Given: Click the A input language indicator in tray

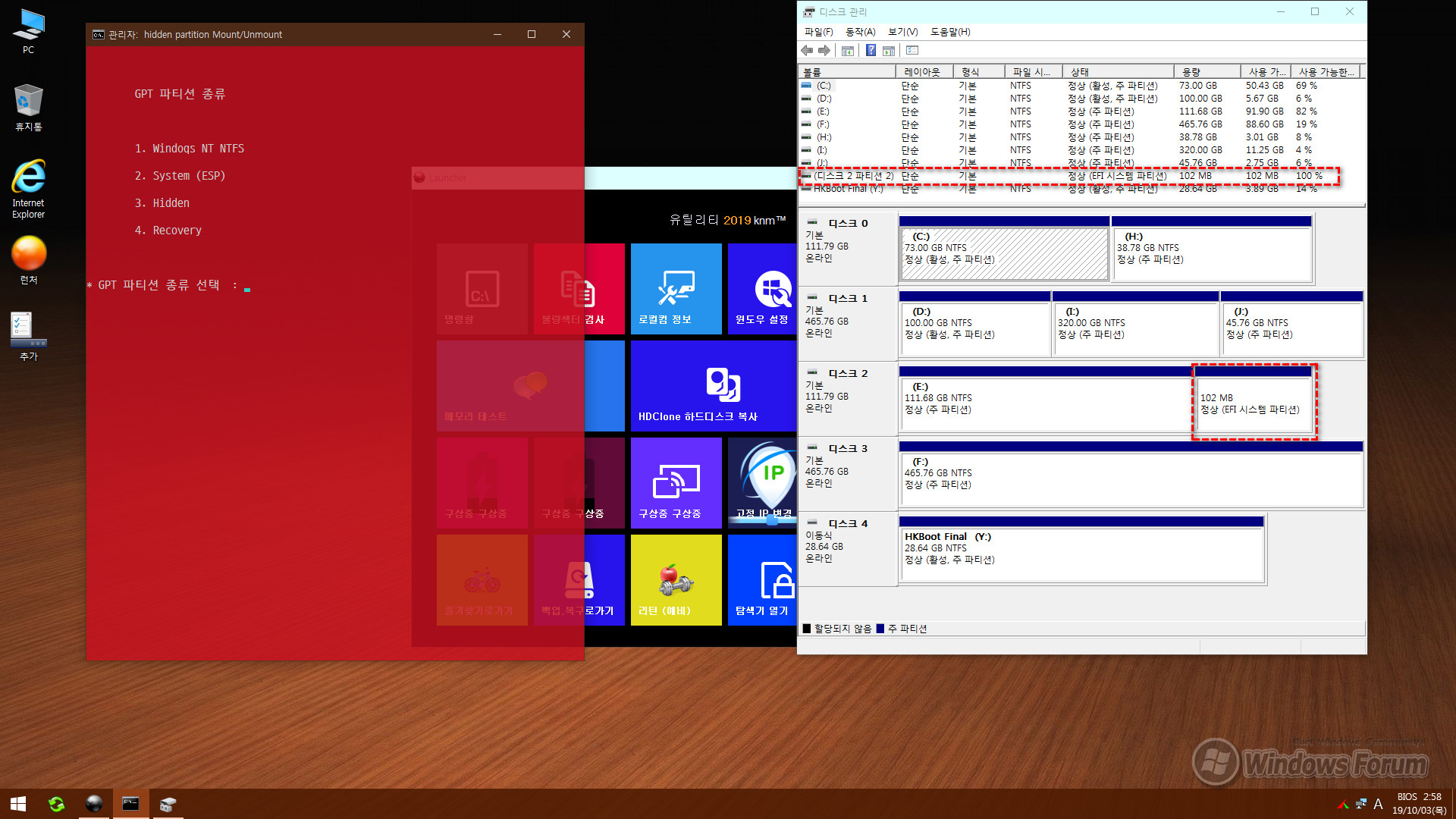Looking at the screenshot, I should pyautogui.click(x=1378, y=804).
